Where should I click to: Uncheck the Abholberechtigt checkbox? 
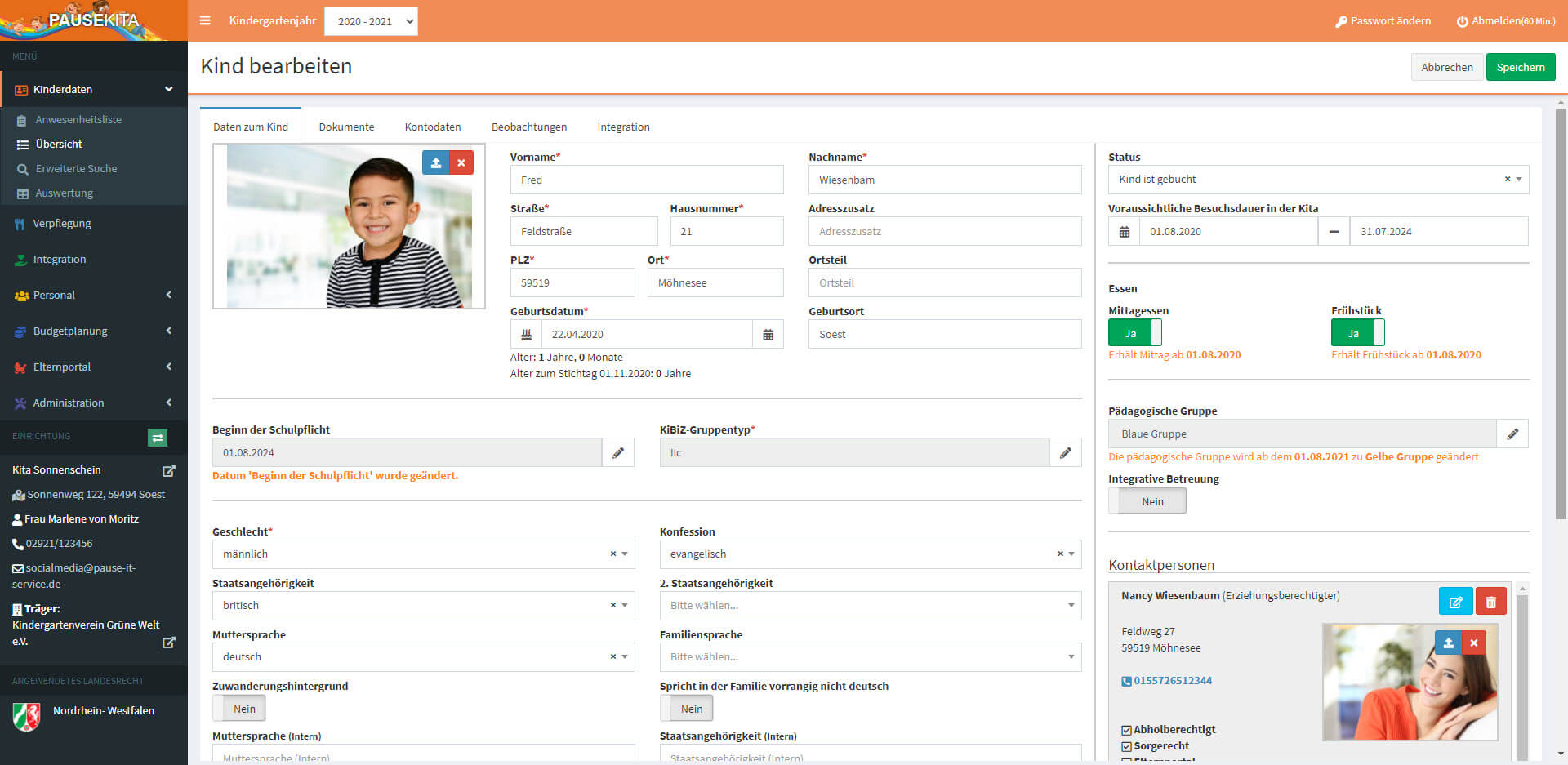[1127, 730]
